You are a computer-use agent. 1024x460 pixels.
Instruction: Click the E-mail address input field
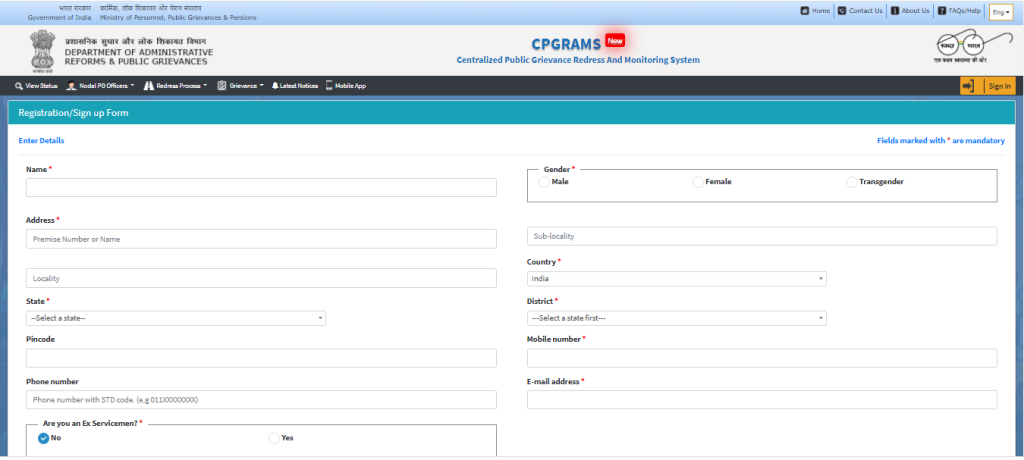(x=762, y=400)
